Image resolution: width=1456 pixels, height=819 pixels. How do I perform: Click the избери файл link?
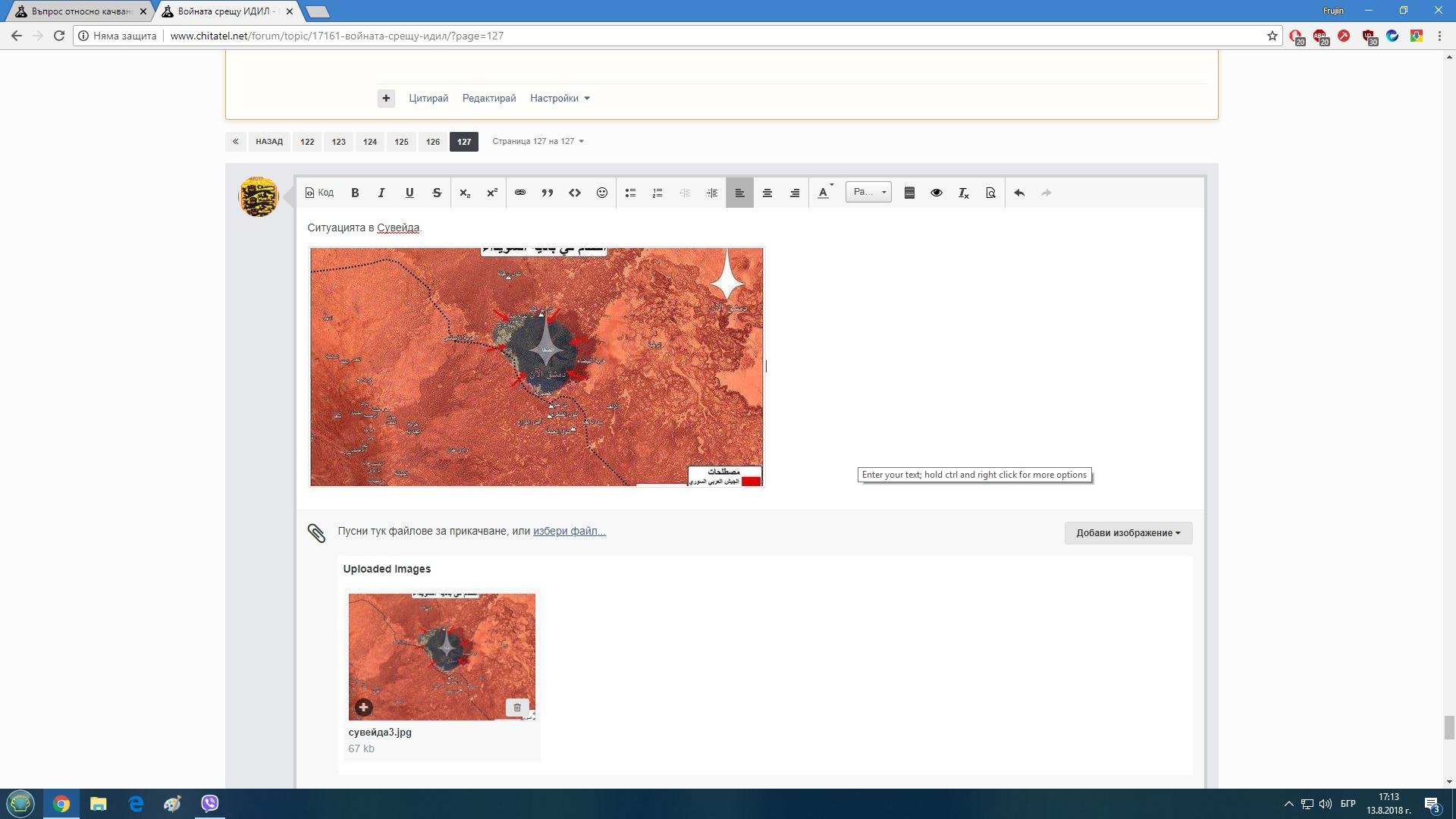(x=569, y=531)
